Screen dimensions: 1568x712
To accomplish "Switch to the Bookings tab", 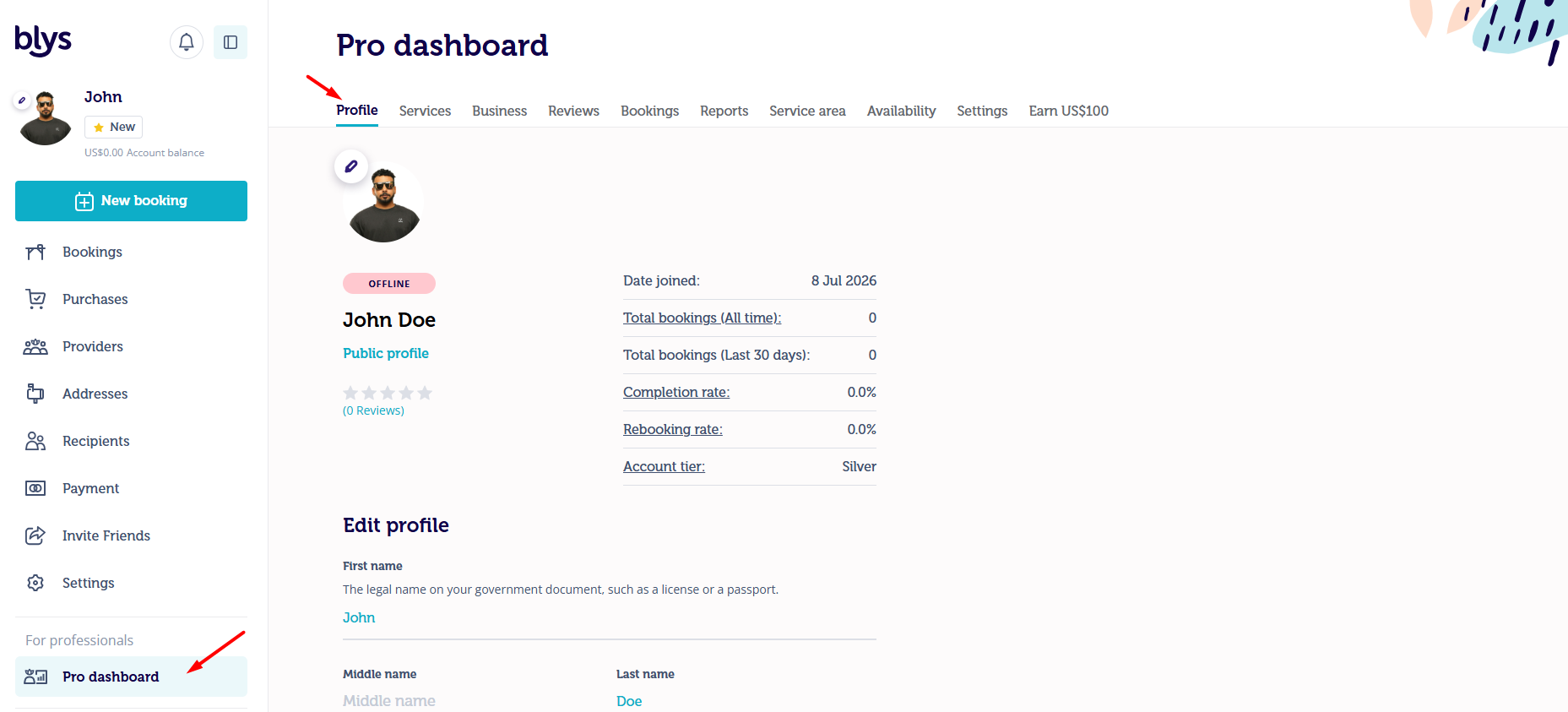I will (x=649, y=111).
